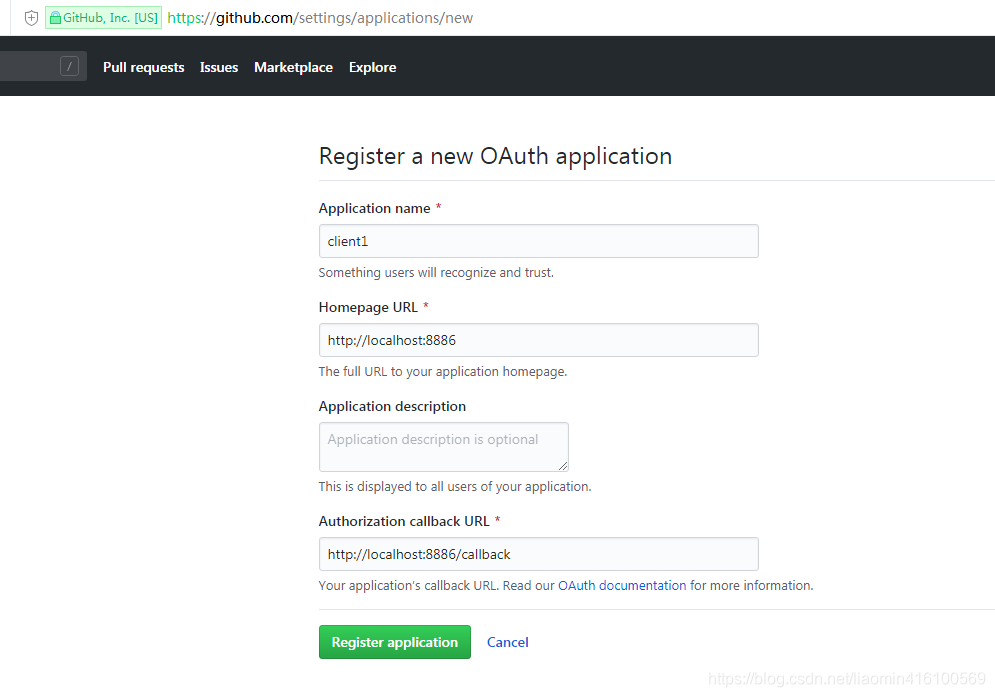Focus the Application name field containing client1
The height and width of the screenshot is (697, 995).
click(x=539, y=241)
